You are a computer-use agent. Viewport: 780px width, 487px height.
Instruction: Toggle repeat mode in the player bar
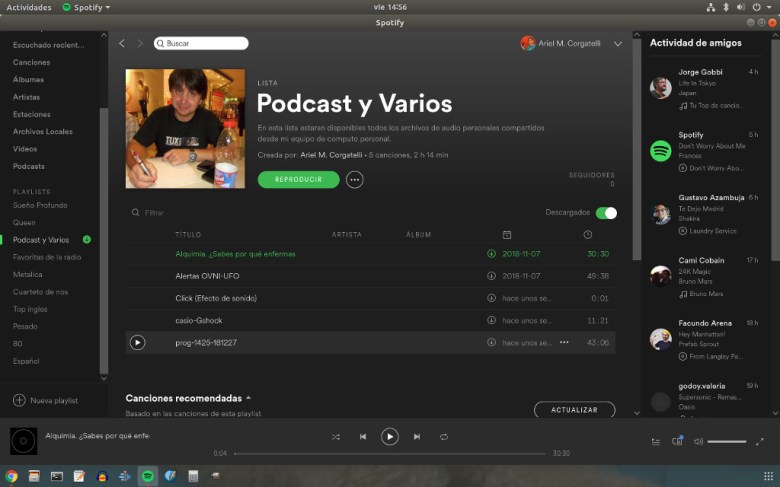pos(444,437)
